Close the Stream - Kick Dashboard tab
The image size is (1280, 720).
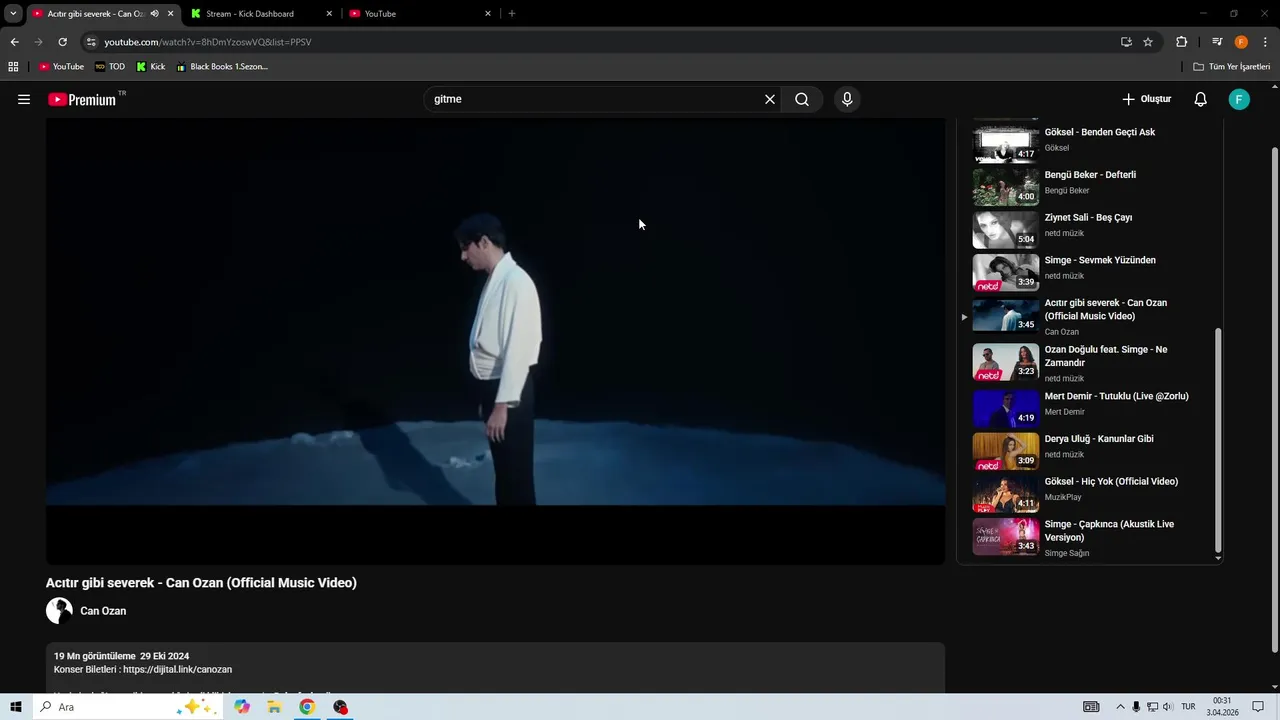coord(329,14)
